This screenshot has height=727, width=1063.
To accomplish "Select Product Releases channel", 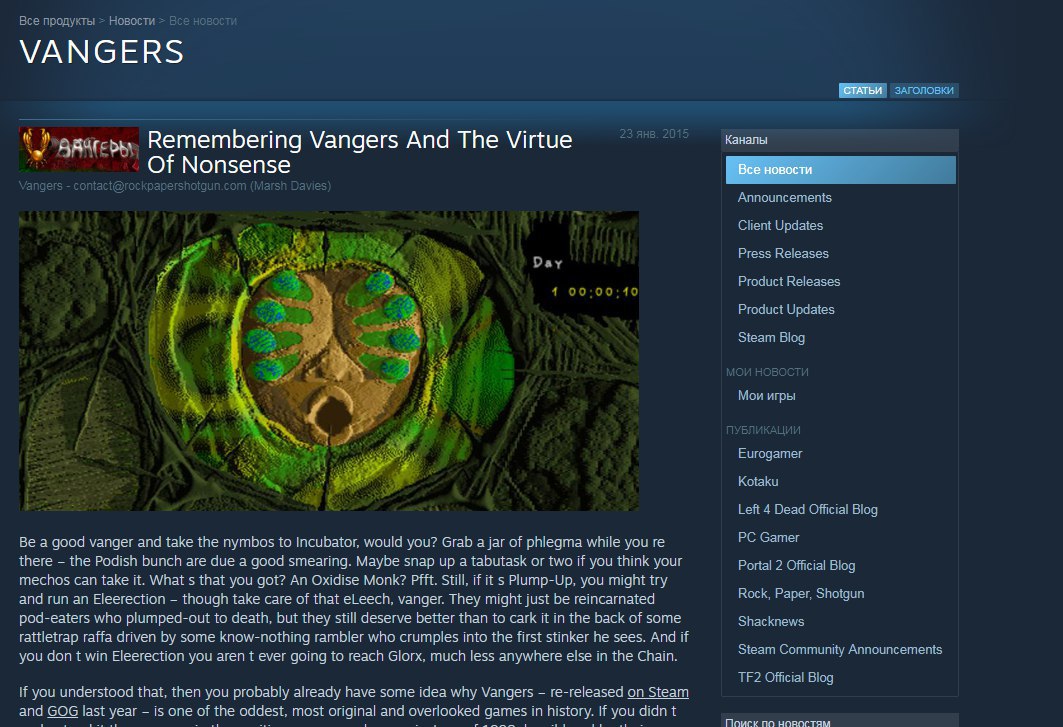I will click(788, 281).
